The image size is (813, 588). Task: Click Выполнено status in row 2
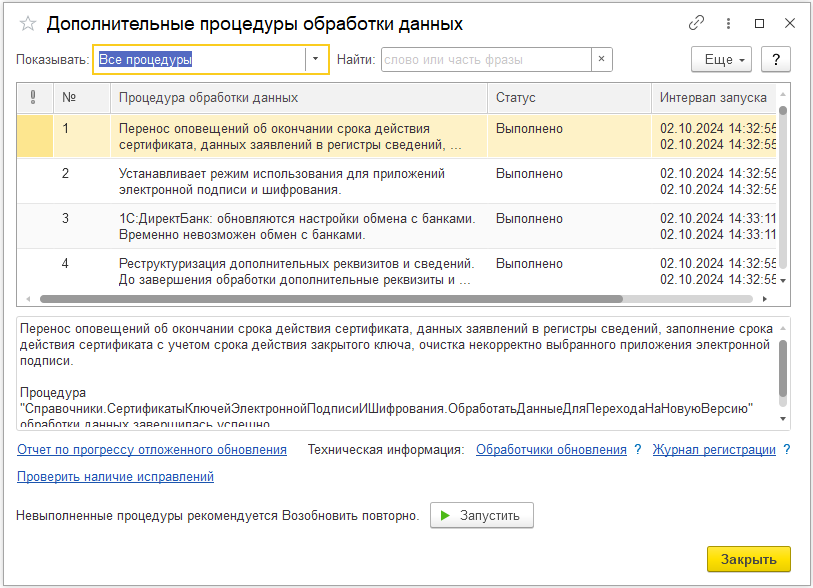click(x=529, y=174)
